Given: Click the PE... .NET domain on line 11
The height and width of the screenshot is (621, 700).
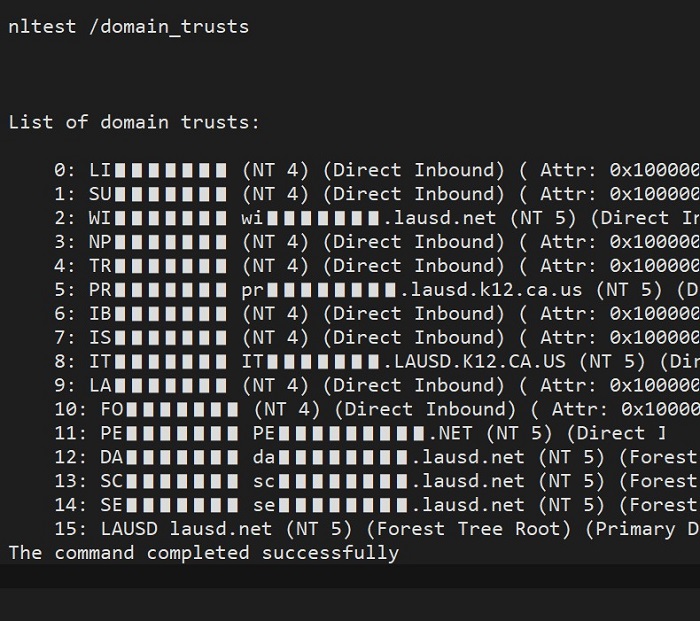Looking at the screenshot, I should (x=362, y=433).
